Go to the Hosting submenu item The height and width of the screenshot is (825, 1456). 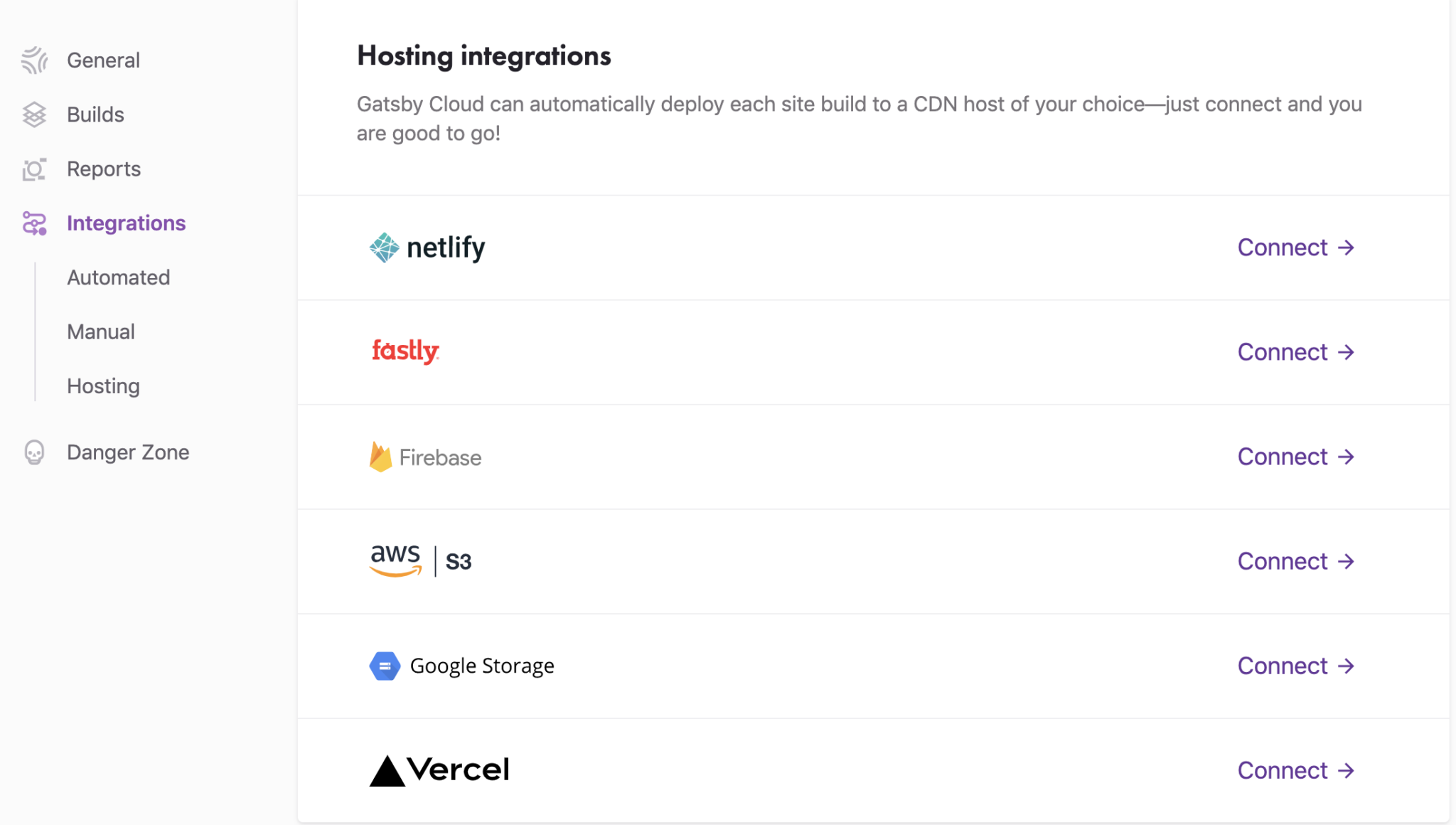tap(103, 386)
